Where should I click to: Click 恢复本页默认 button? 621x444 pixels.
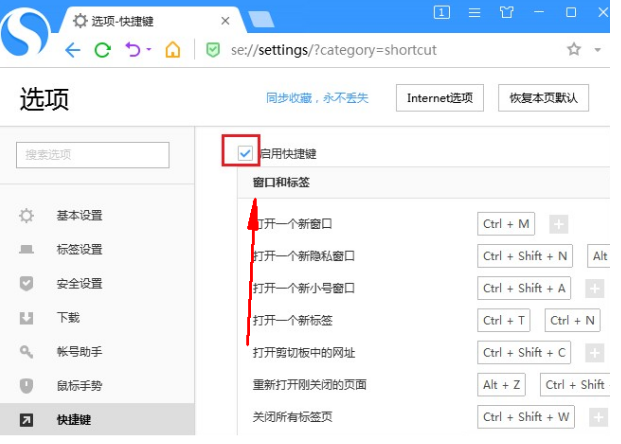point(543,98)
